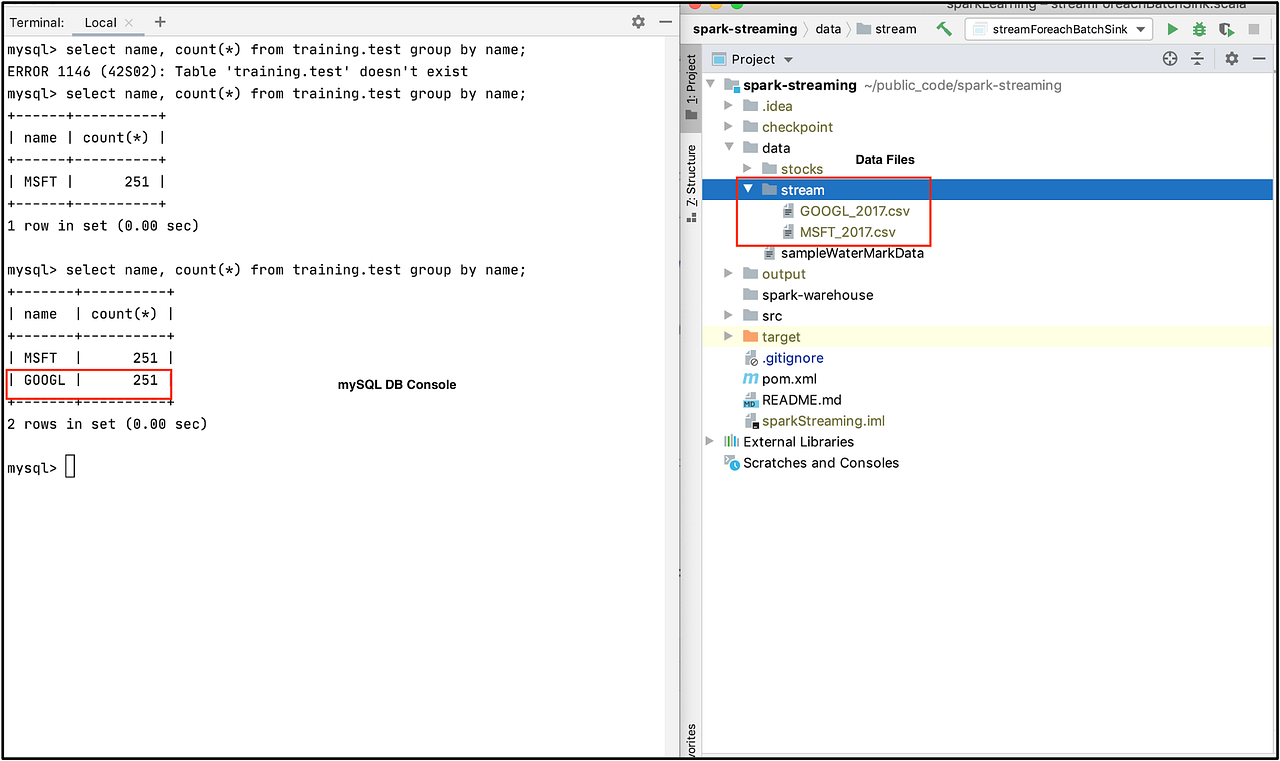The height and width of the screenshot is (761, 1280).
Task: Open the streamForeachBatchSink run configuration dropdown
Action: pos(1141,28)
